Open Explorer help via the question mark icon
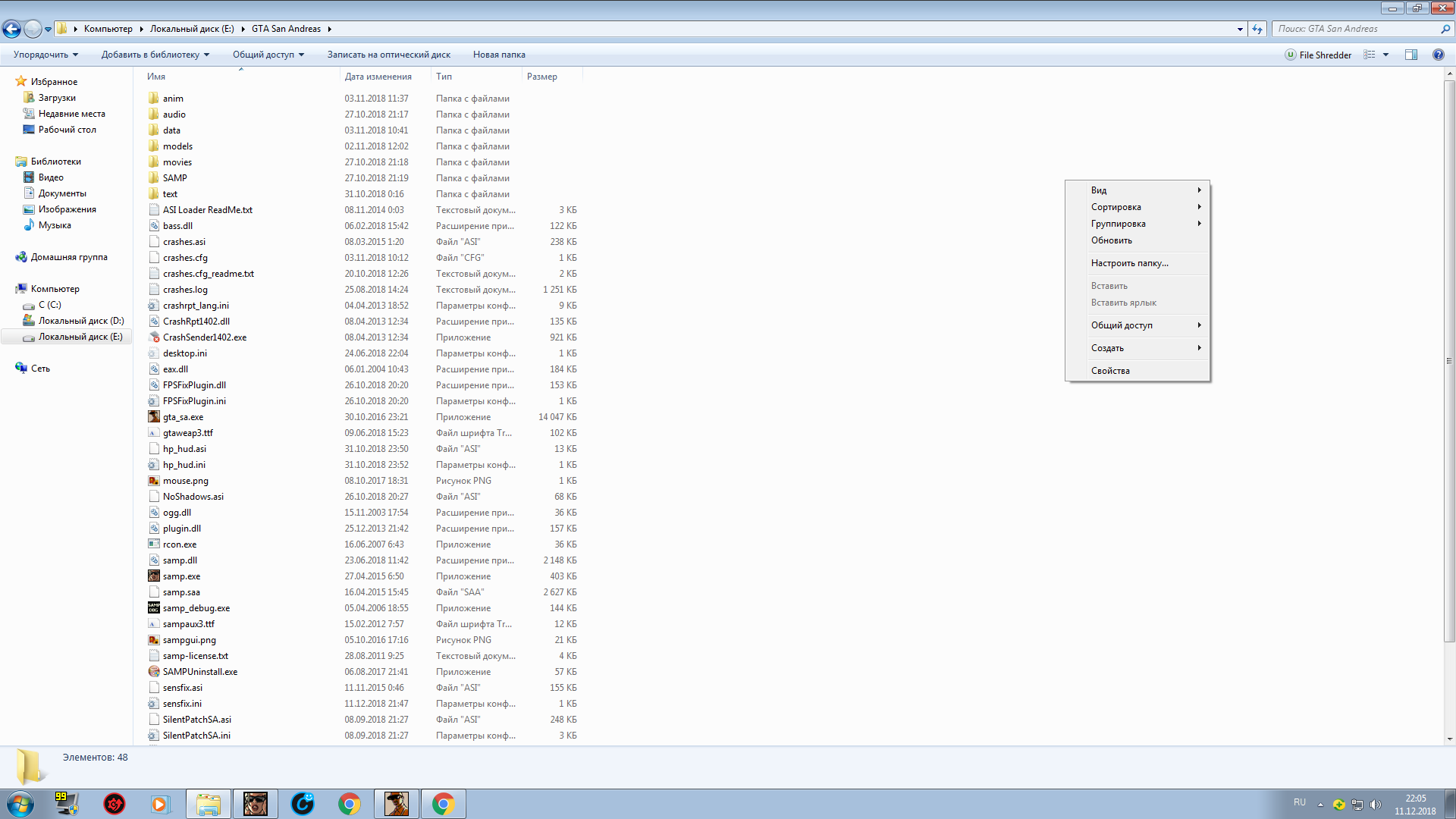This screenshot has height=819, width=1456. tap(1439, 55)
